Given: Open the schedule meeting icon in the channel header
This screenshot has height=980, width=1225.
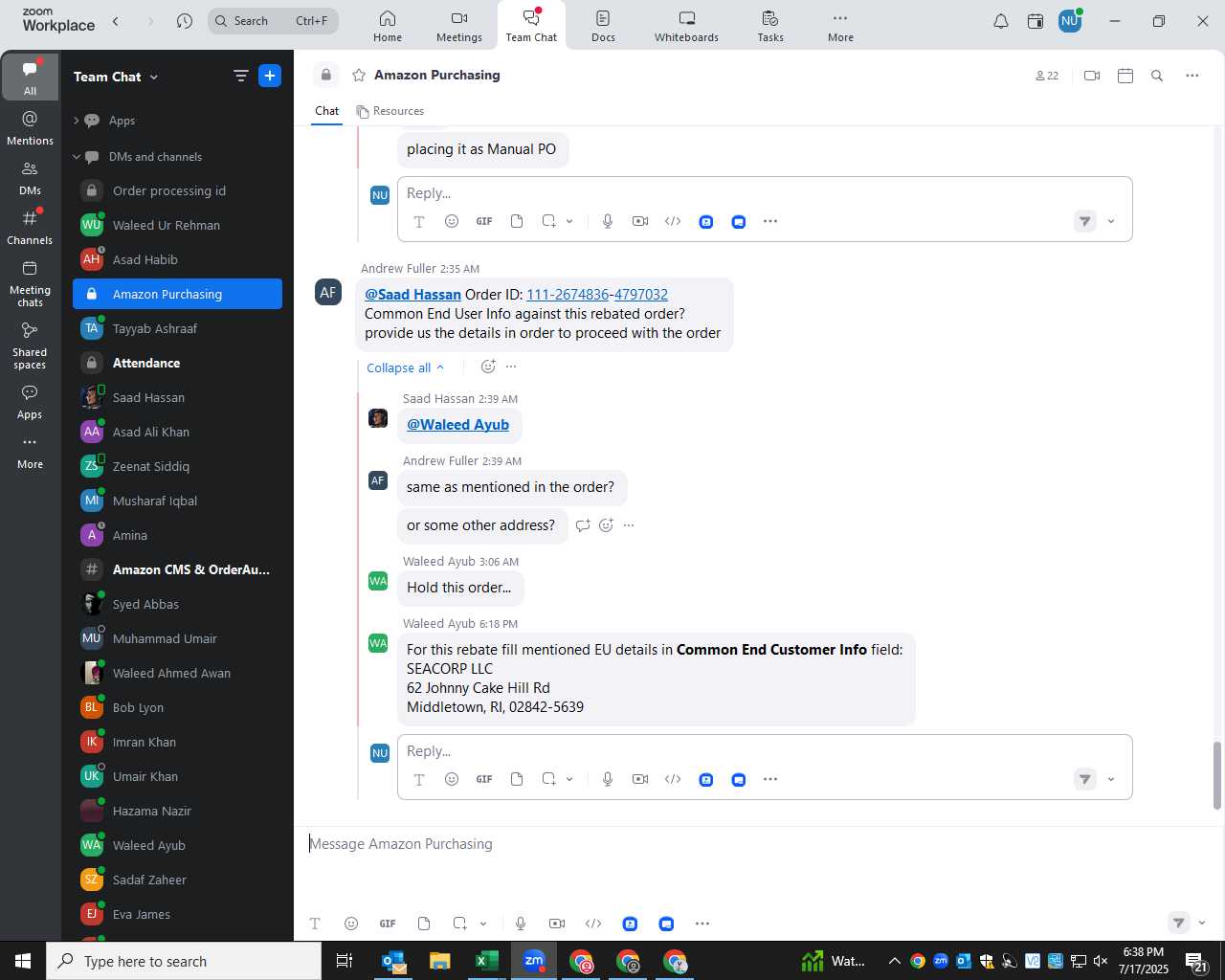Looking at the screenshot, I should pos(1125,76).
